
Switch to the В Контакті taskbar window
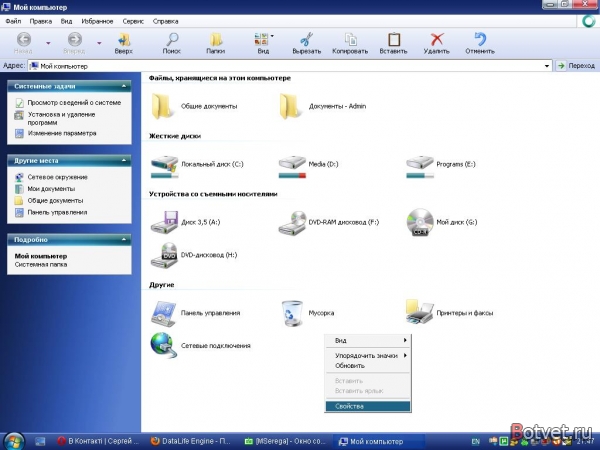[x=98, y=441]
